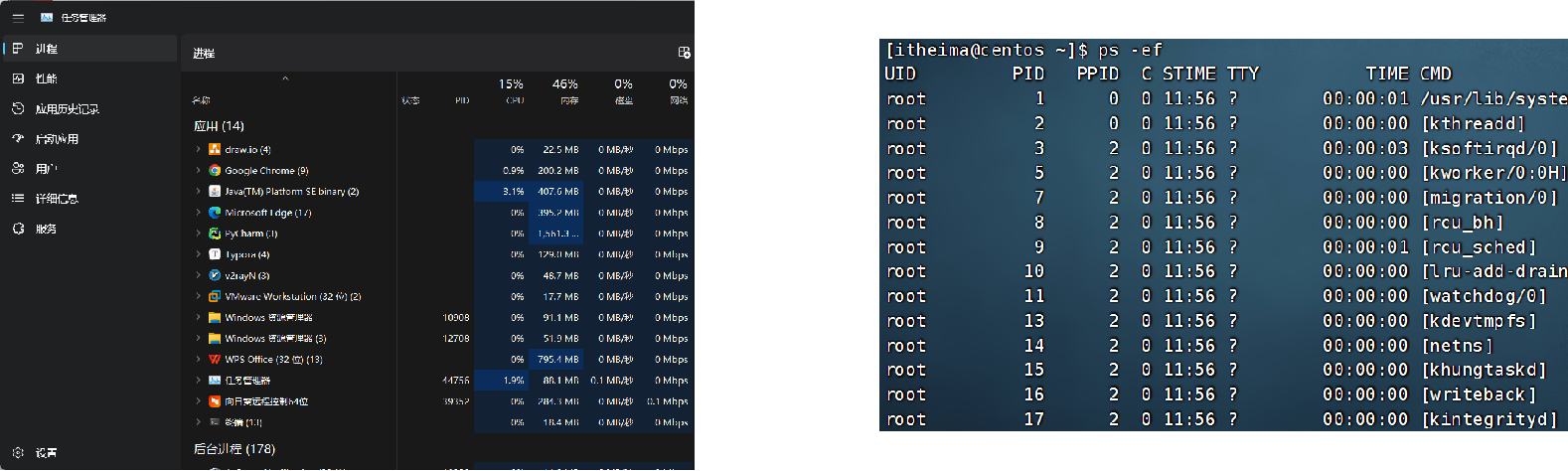
Task: Click PID value 44756
Action: click(456, 380)
